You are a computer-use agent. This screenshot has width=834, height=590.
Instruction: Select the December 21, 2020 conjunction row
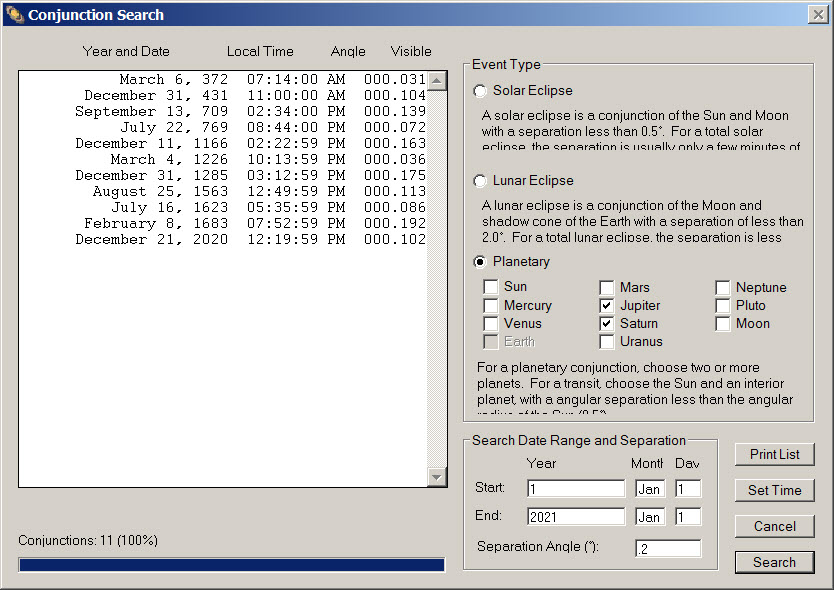[223, 239]
